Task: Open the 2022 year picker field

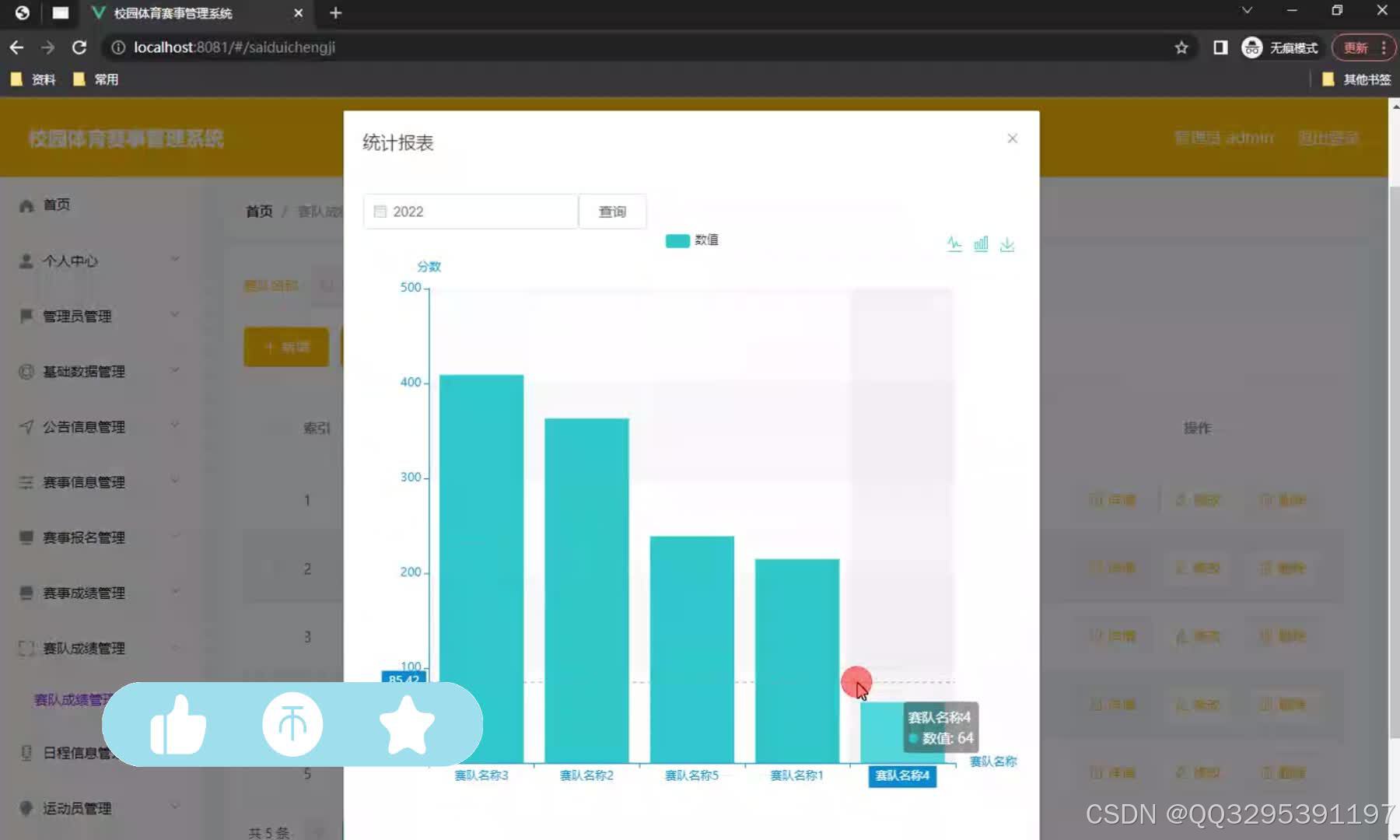Action: [x=471, y=212]
